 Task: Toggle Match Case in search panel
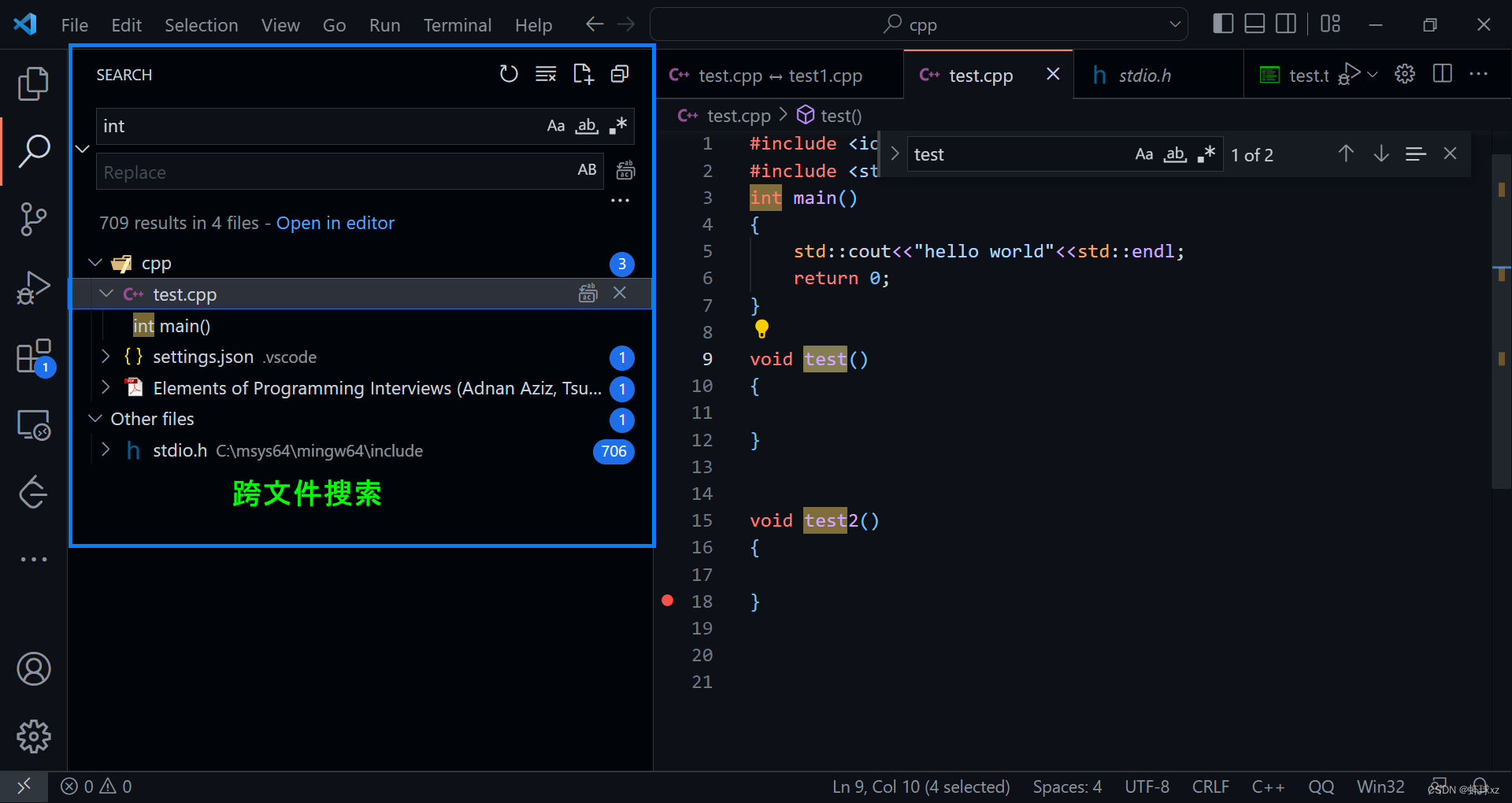556,126
